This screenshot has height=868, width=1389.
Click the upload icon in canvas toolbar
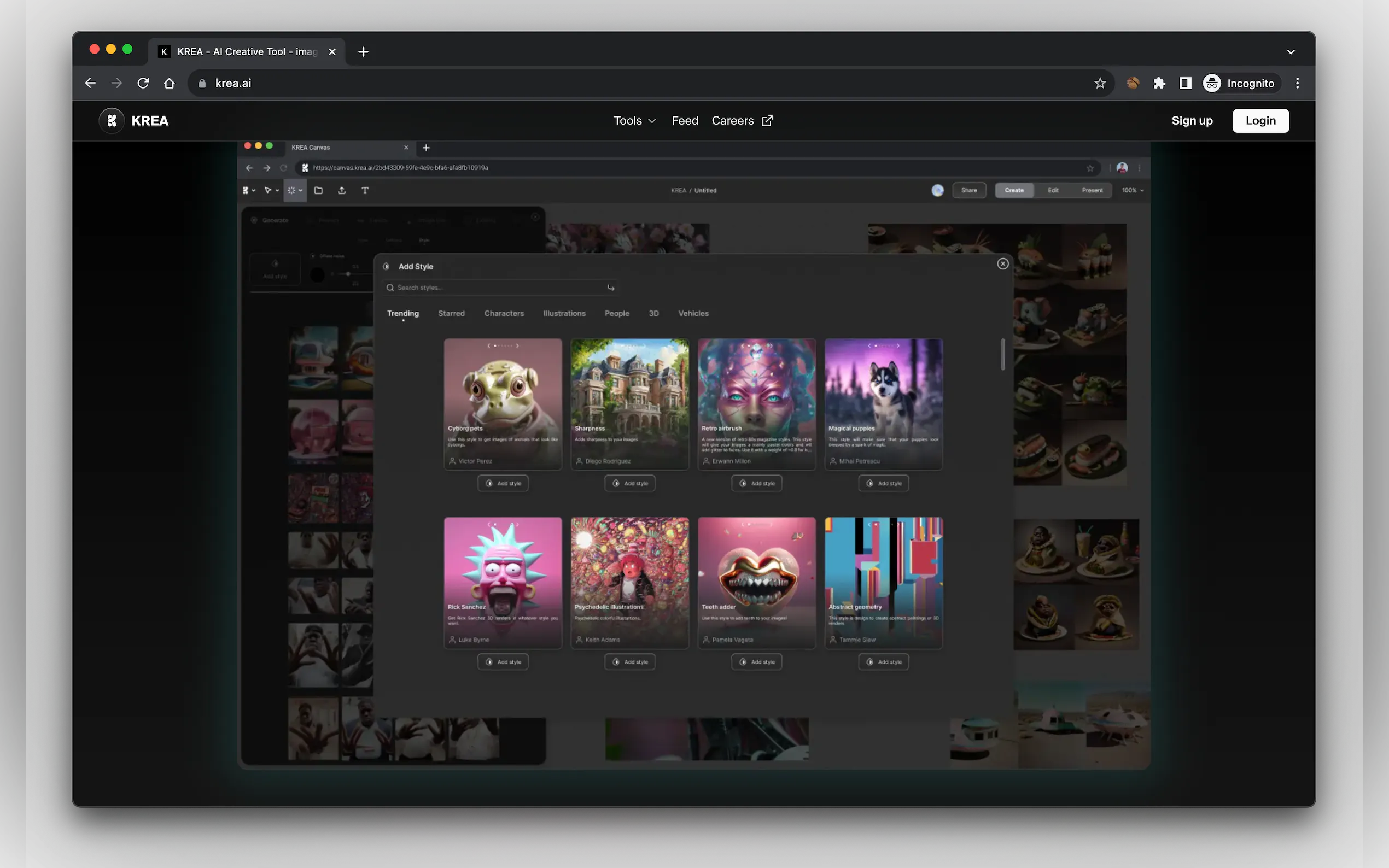click(342, 191)
